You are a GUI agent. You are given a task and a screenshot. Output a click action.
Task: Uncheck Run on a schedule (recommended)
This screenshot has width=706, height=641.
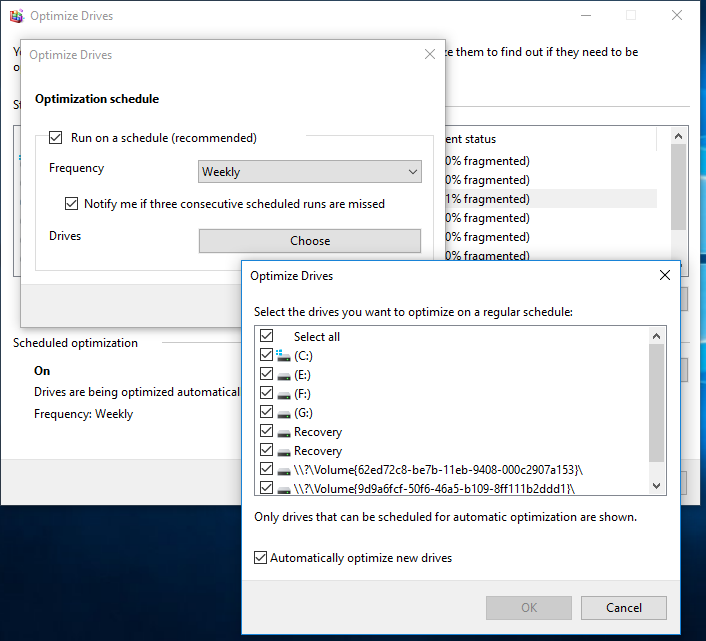(55, 138)
